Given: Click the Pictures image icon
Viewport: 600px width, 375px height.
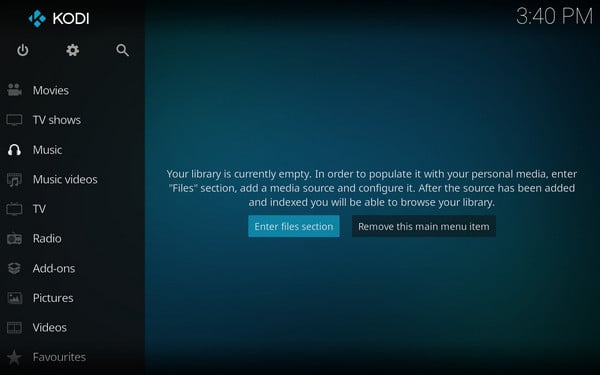Looking at the screenshot, I should tap(15, 298).
